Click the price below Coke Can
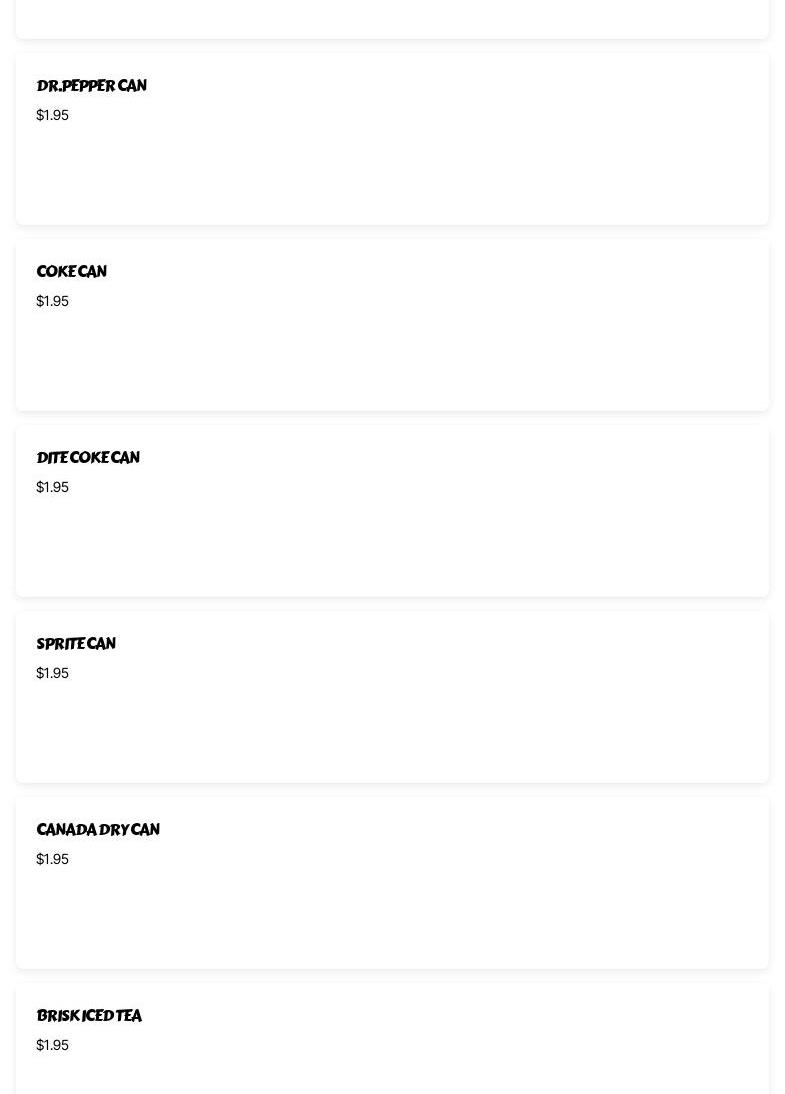785x1094 pixels. point(53,301)
